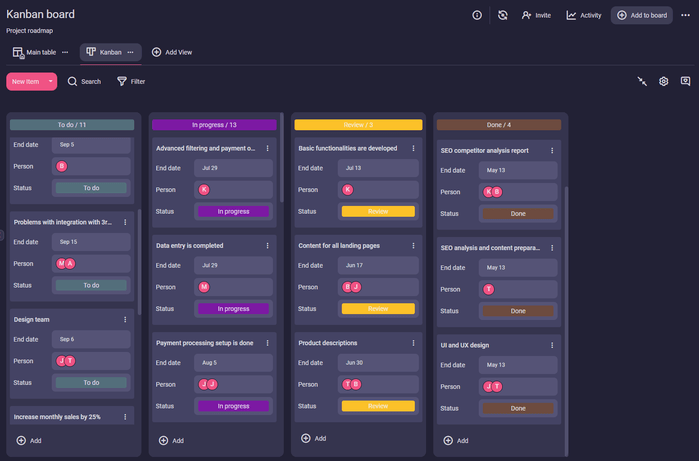
Task: Switch to the Main table tab
Action: (x=35, y=51)
